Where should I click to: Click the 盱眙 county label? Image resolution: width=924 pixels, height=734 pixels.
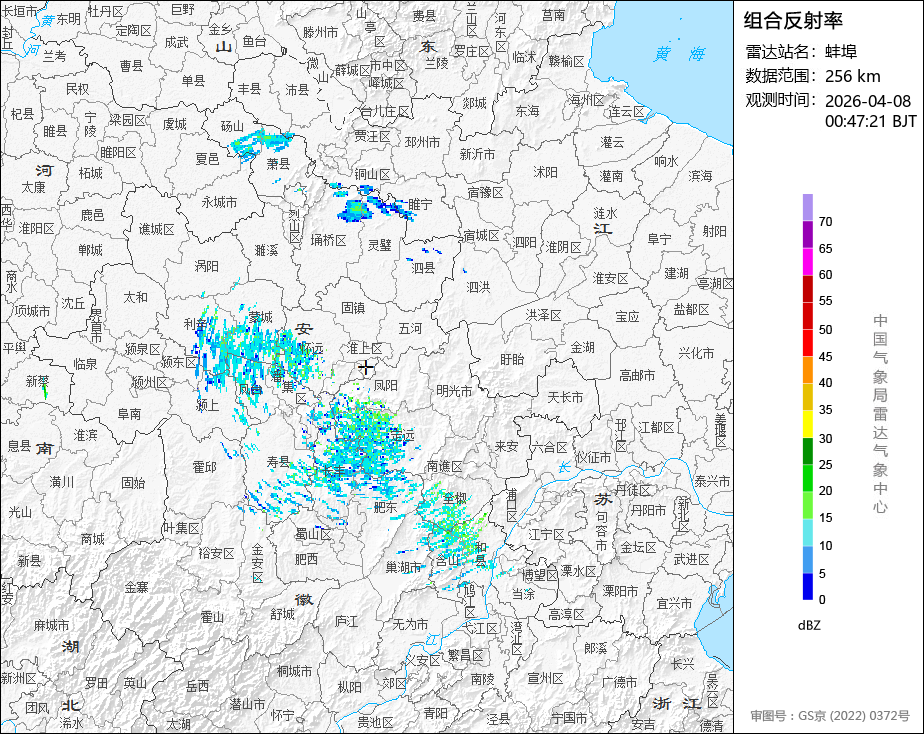[512, 359]
